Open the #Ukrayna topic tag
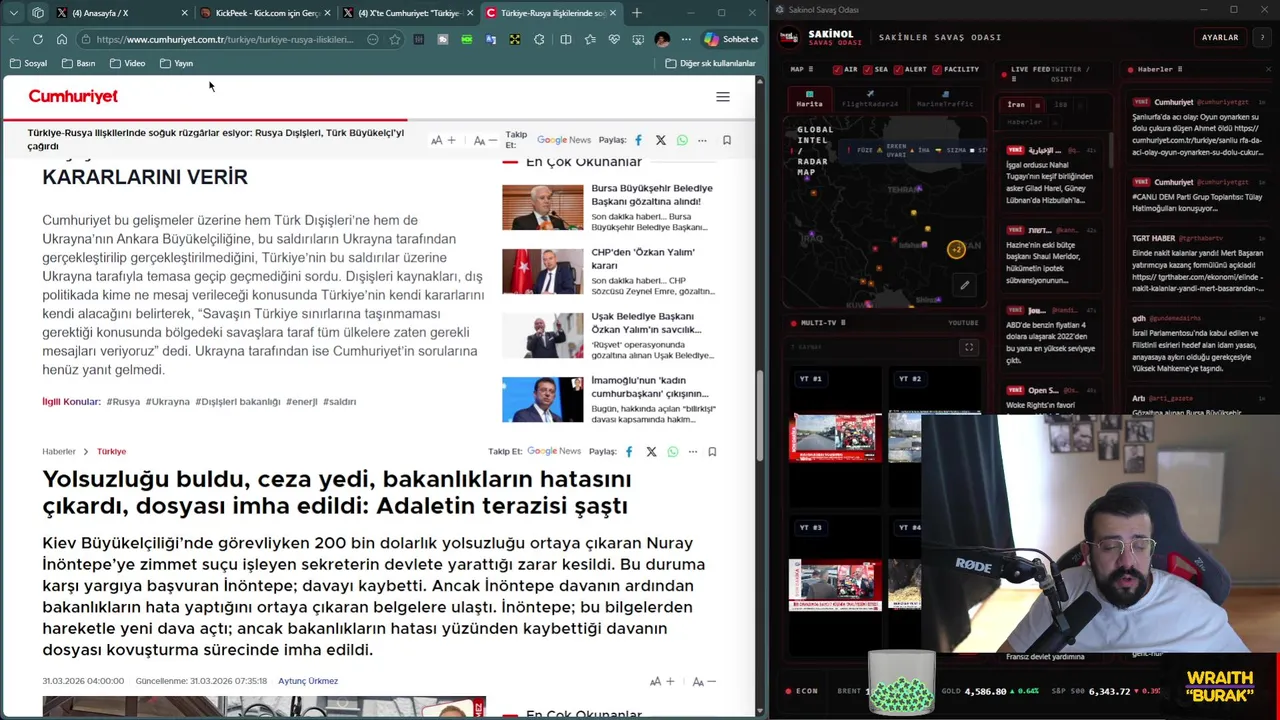 (x=167, y=401)
